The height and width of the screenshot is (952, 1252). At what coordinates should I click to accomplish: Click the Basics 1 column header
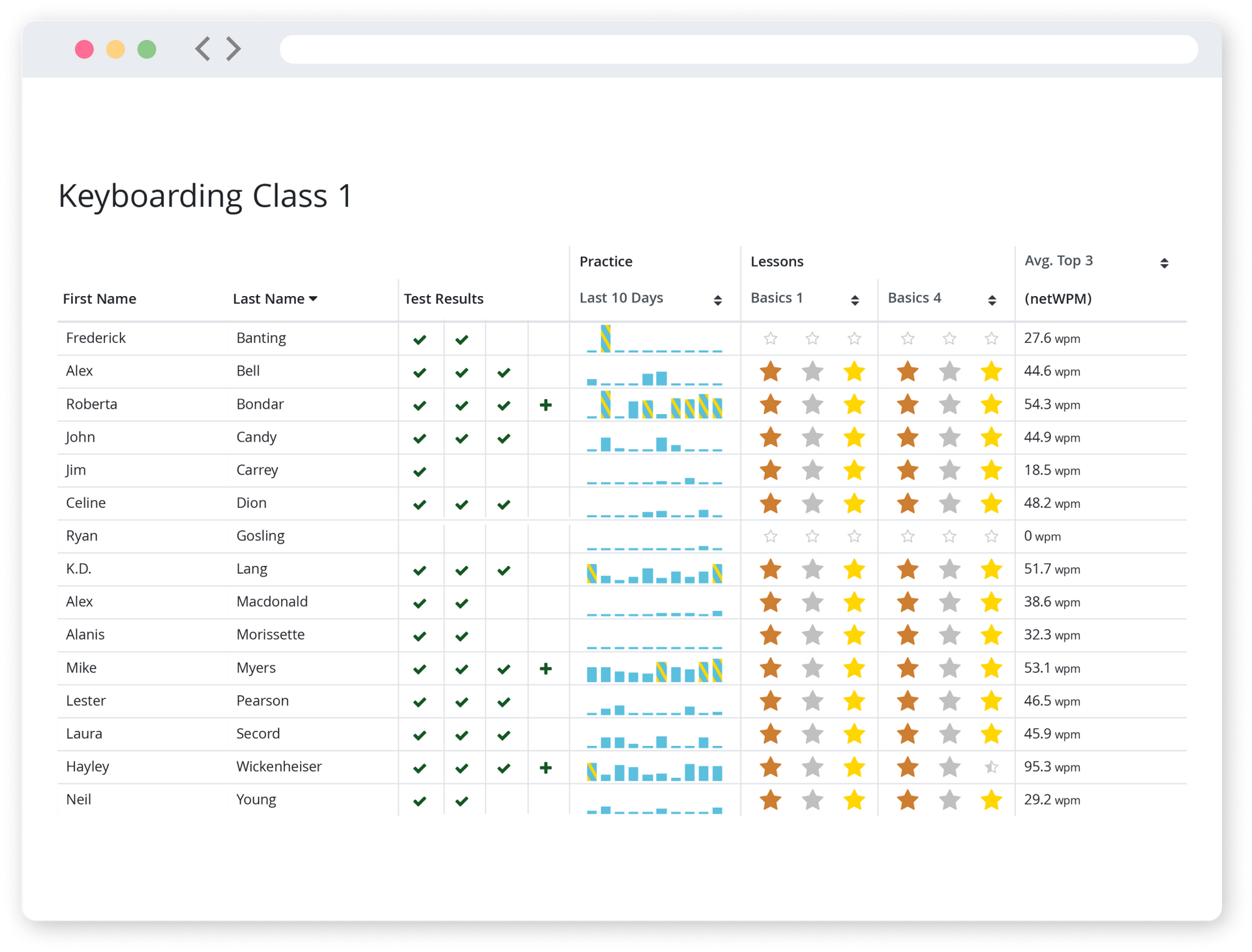pos(777,298)
